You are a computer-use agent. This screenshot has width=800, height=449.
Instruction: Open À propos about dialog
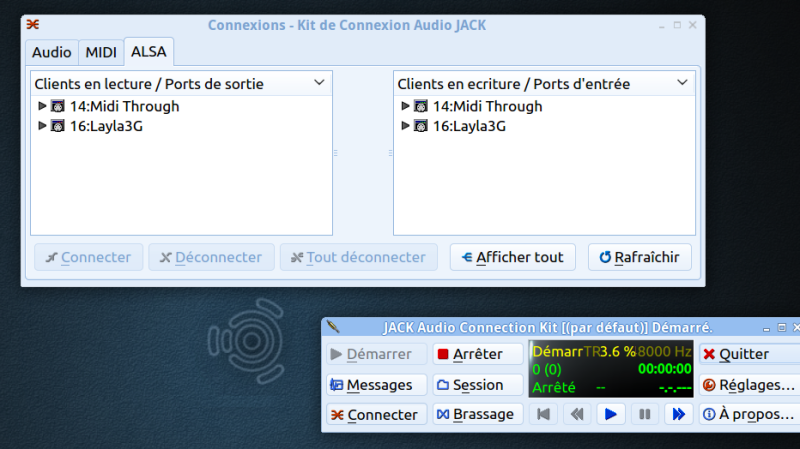point(749,414)
